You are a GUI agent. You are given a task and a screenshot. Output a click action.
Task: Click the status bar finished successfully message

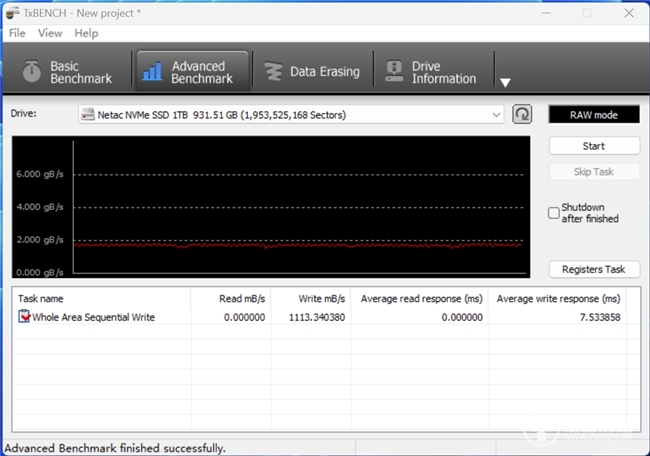click(x=115, y=448)
